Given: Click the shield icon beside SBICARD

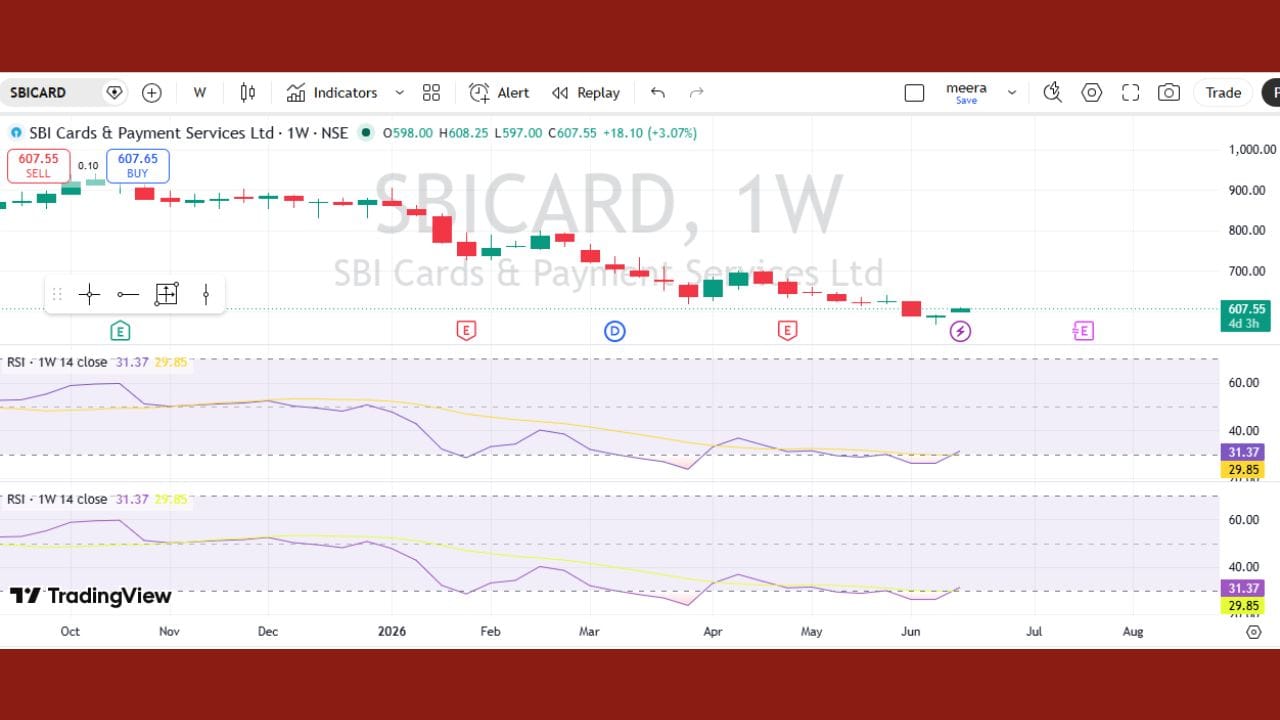Looking at the screenshot, I should pos(115,93).
